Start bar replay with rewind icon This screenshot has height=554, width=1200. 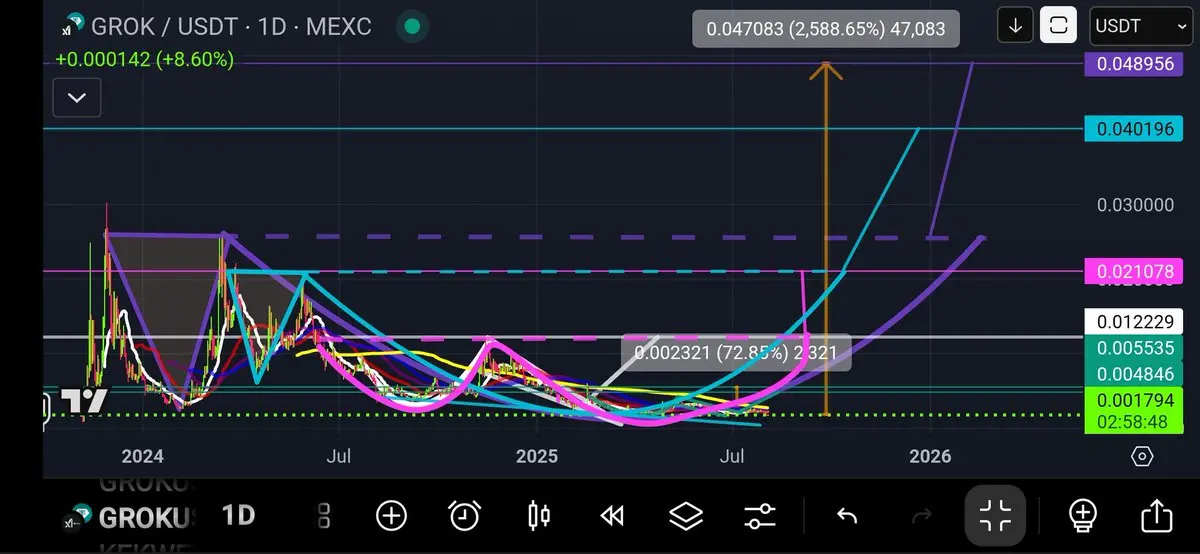611,516
